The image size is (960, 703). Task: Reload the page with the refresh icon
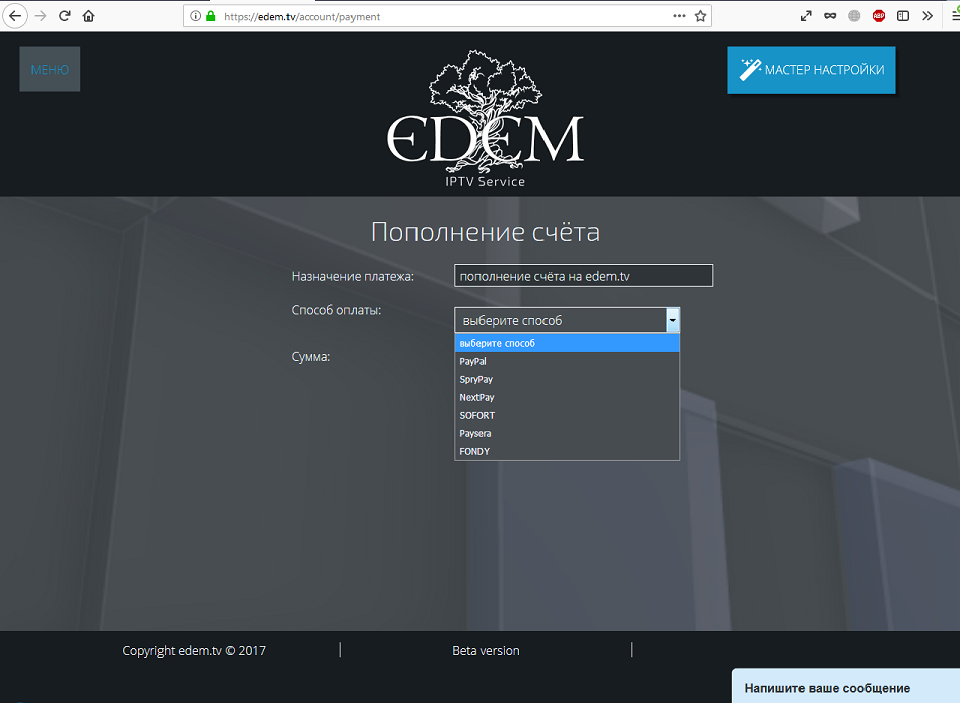click(x=65, y=16)
